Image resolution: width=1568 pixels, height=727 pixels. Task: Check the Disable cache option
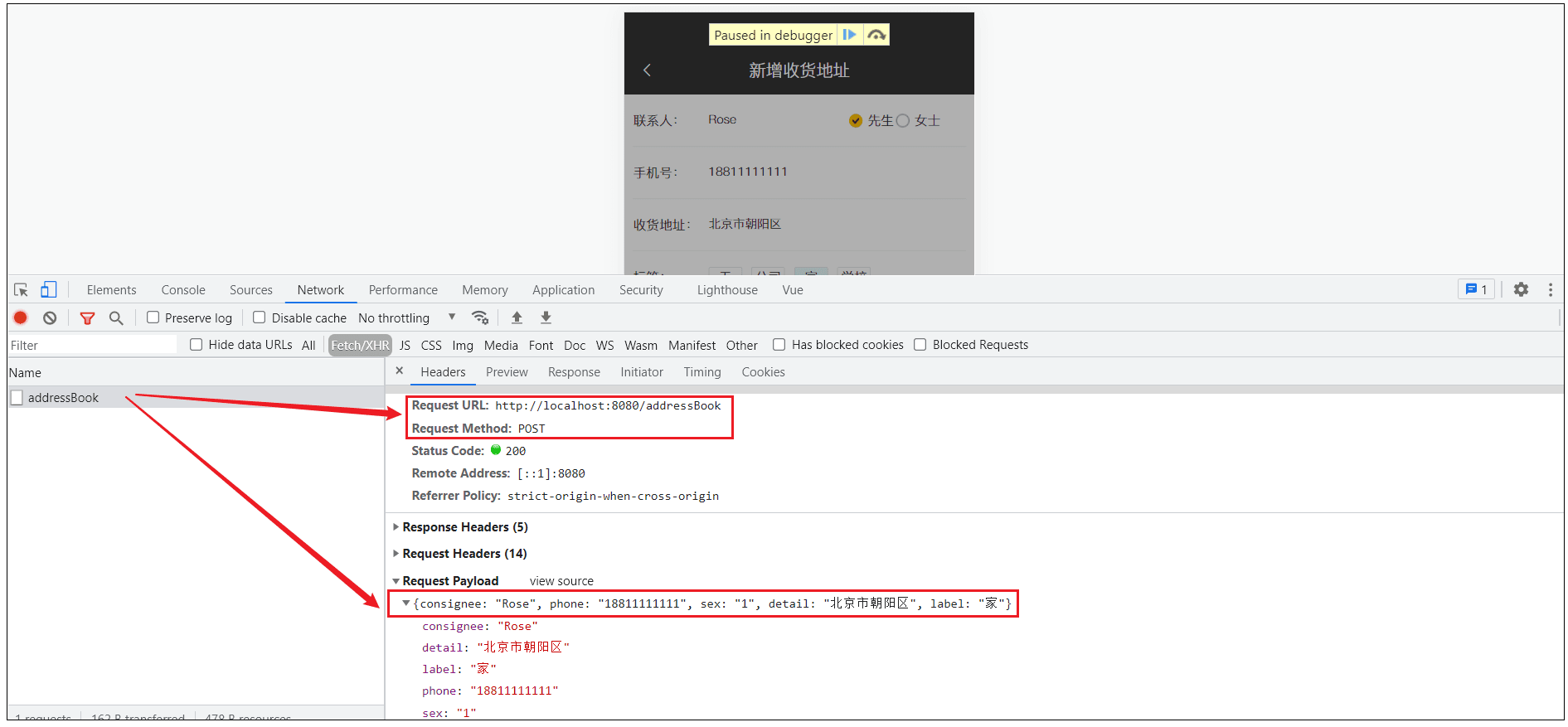point(260,317)
